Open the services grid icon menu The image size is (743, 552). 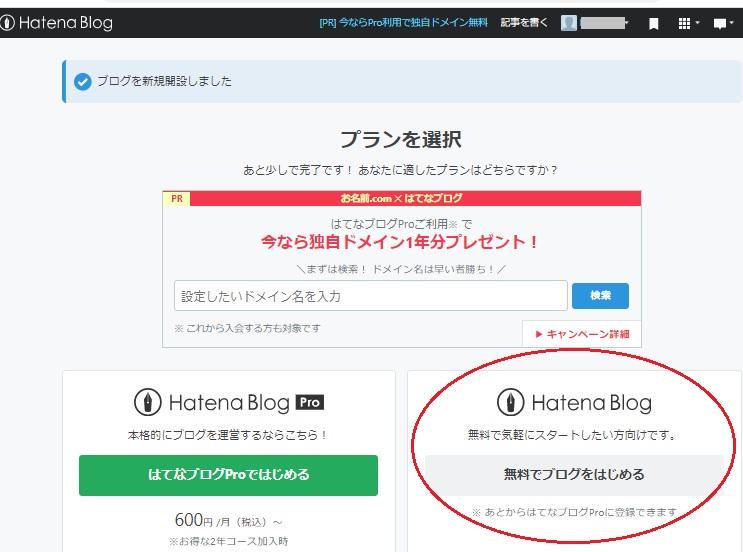point(684,23)
